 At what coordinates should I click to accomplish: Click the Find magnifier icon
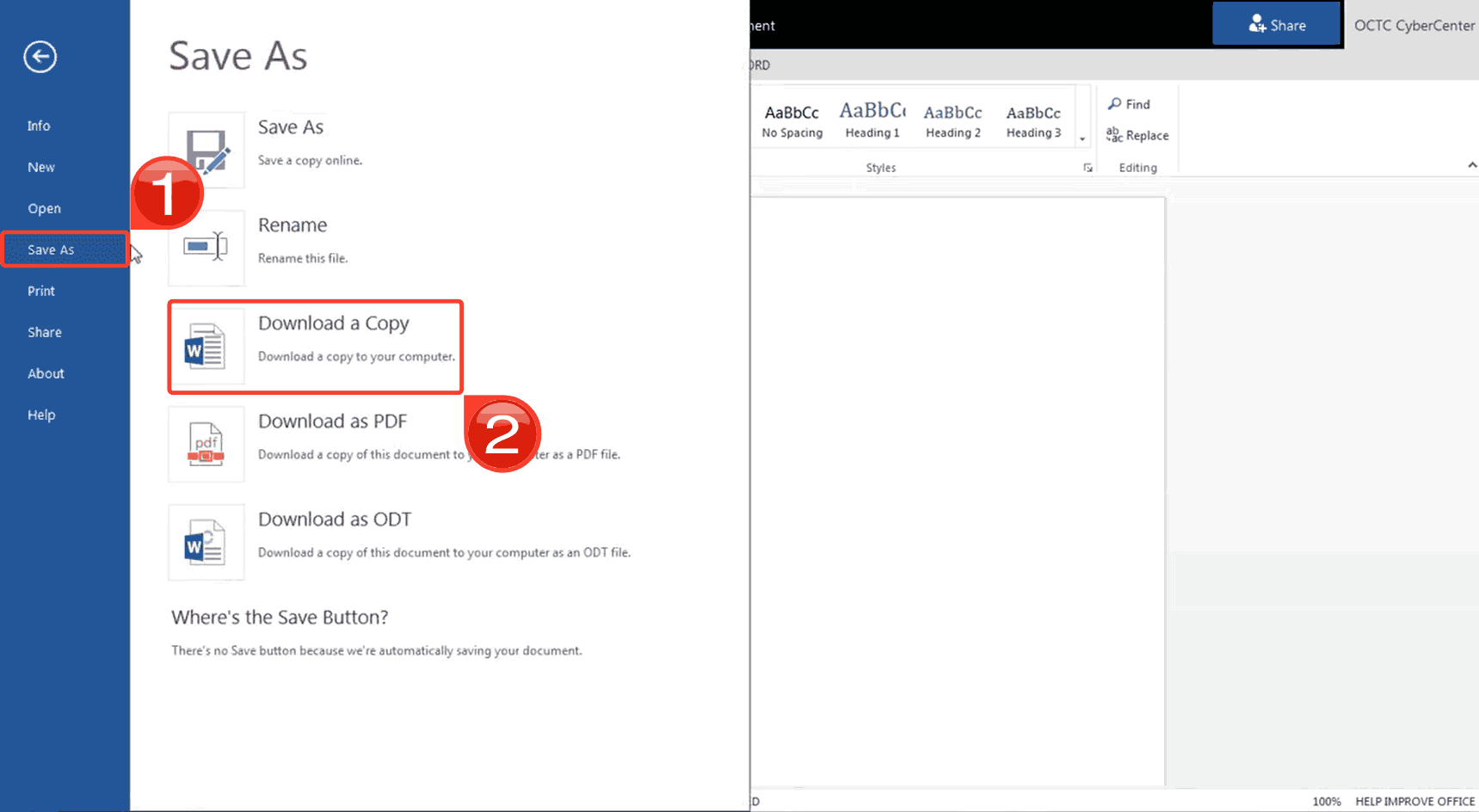1114,104
